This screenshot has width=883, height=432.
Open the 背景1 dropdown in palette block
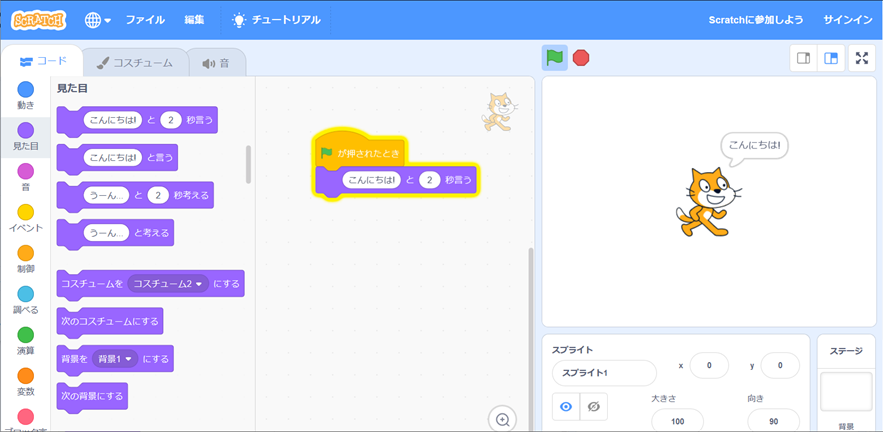pyautogui.click(x=115, y=359)
